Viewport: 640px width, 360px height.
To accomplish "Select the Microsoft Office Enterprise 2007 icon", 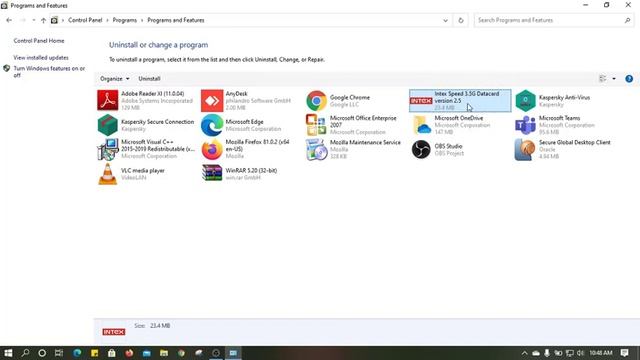I will pos(316,125).
